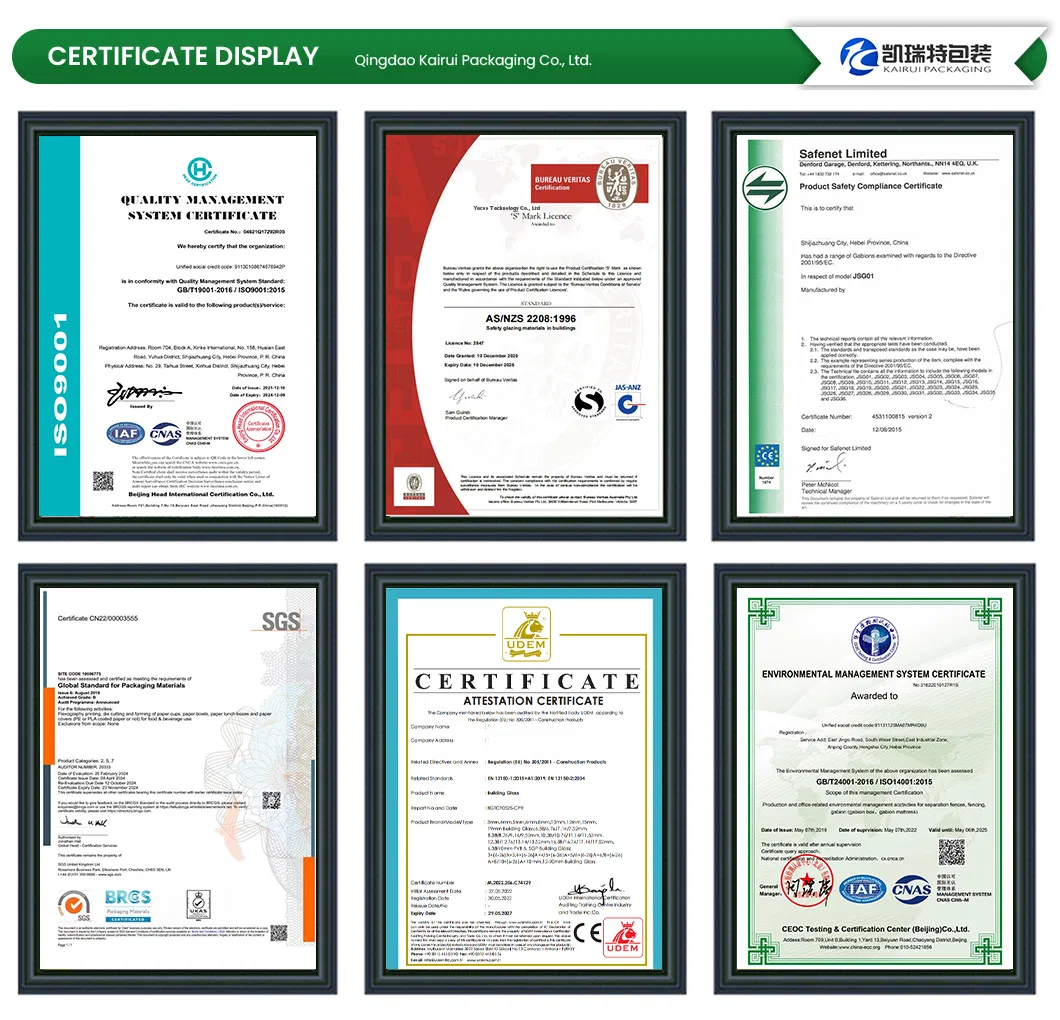Click the red UDEM logo at the certificate bottom
The height and width of the screenshot is (1020, 1060).
click(623, 938)
